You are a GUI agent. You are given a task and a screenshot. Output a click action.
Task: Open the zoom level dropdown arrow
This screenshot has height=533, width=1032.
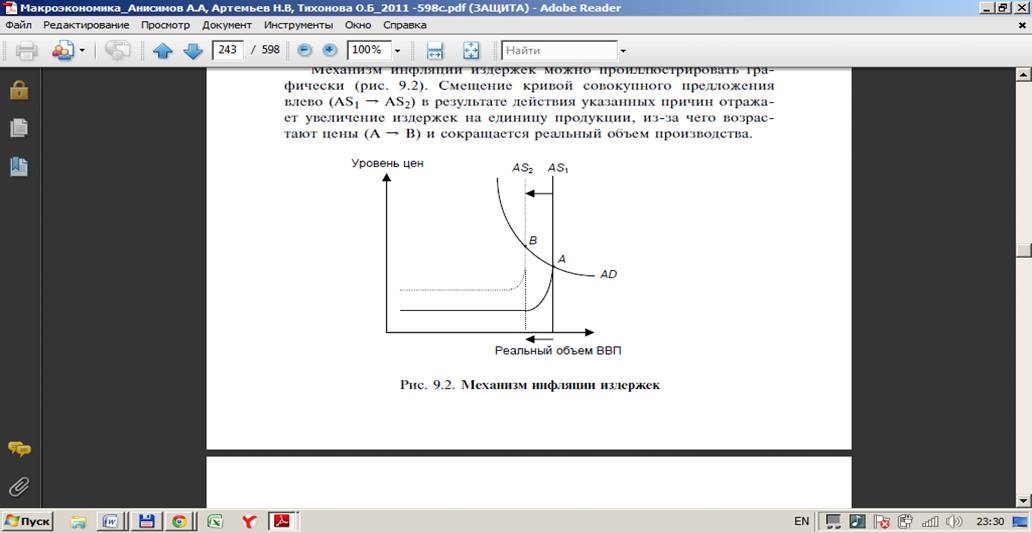point(398,51)
